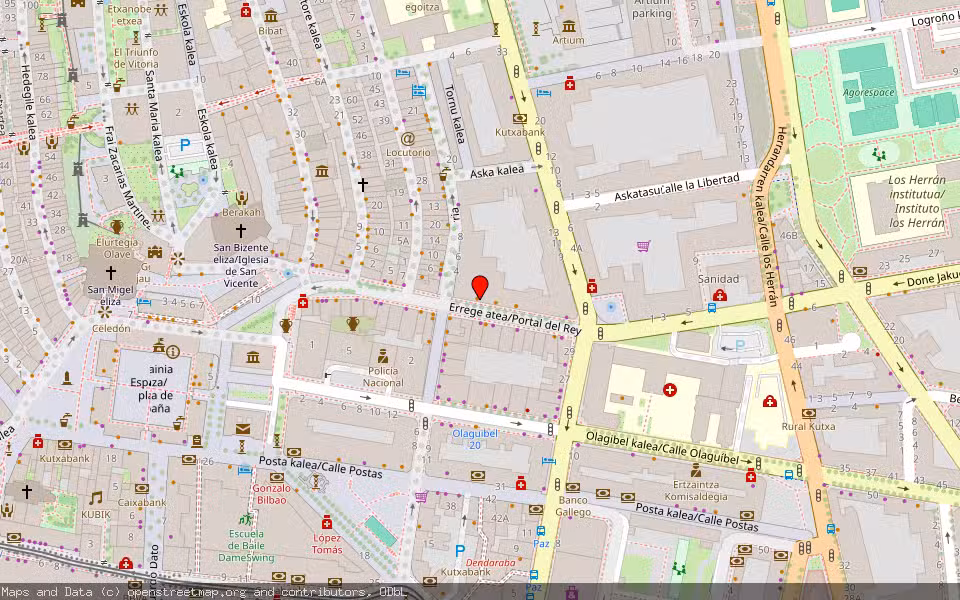
Task: Click the Locutorio @ internet cafe icon
Action: 408,138
